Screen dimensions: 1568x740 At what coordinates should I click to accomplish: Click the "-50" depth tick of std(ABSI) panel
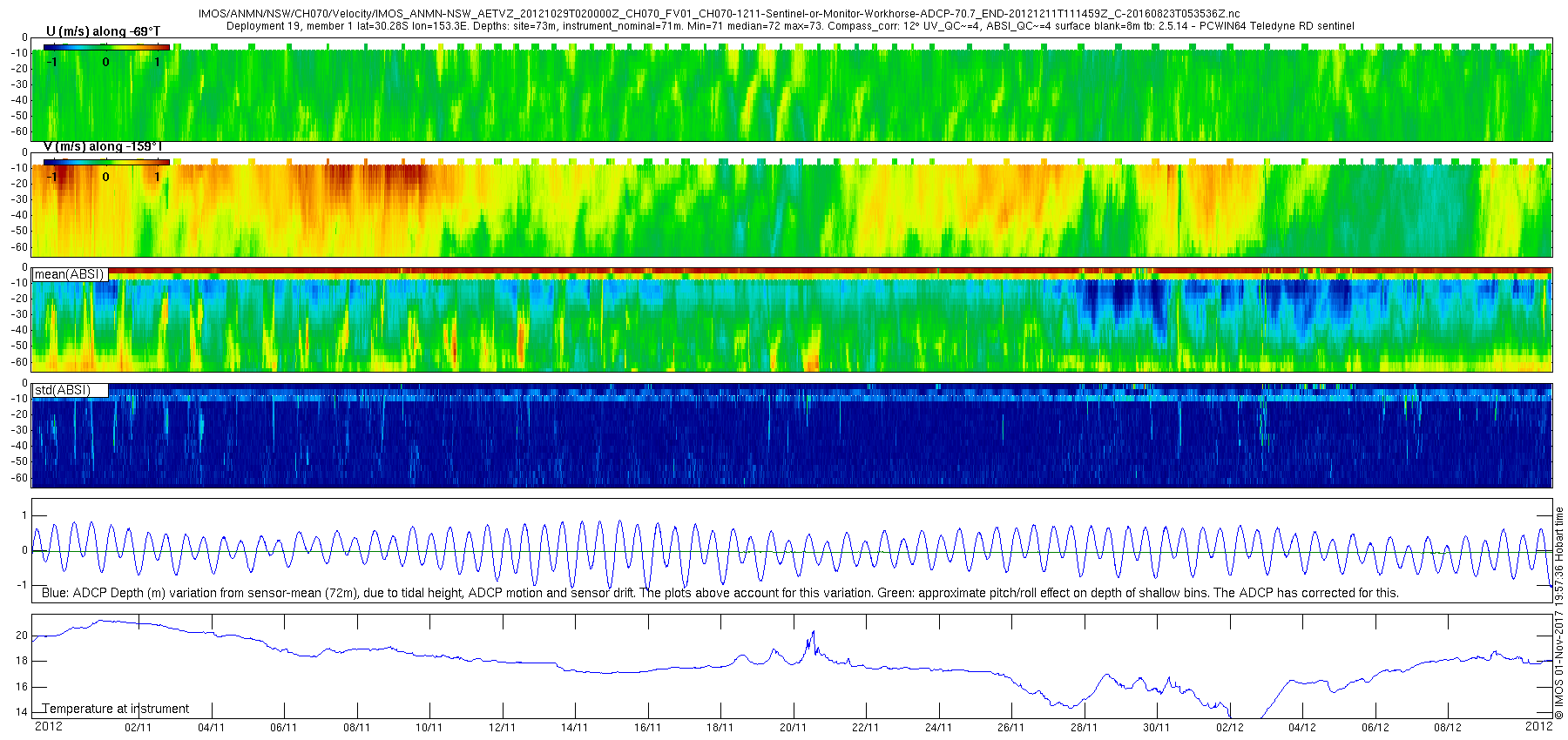pos(18,461)
